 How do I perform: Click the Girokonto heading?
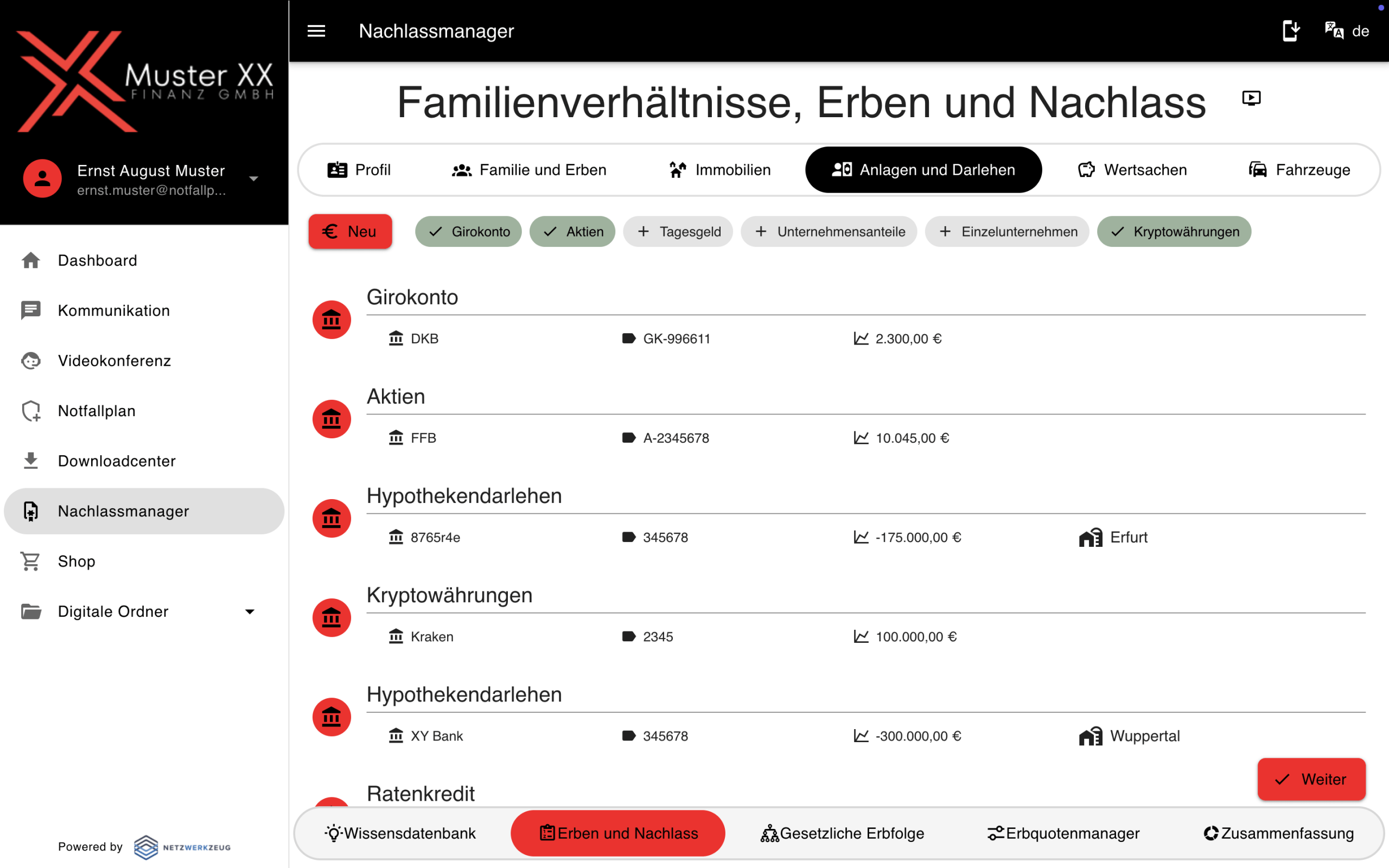pos(412,297)
